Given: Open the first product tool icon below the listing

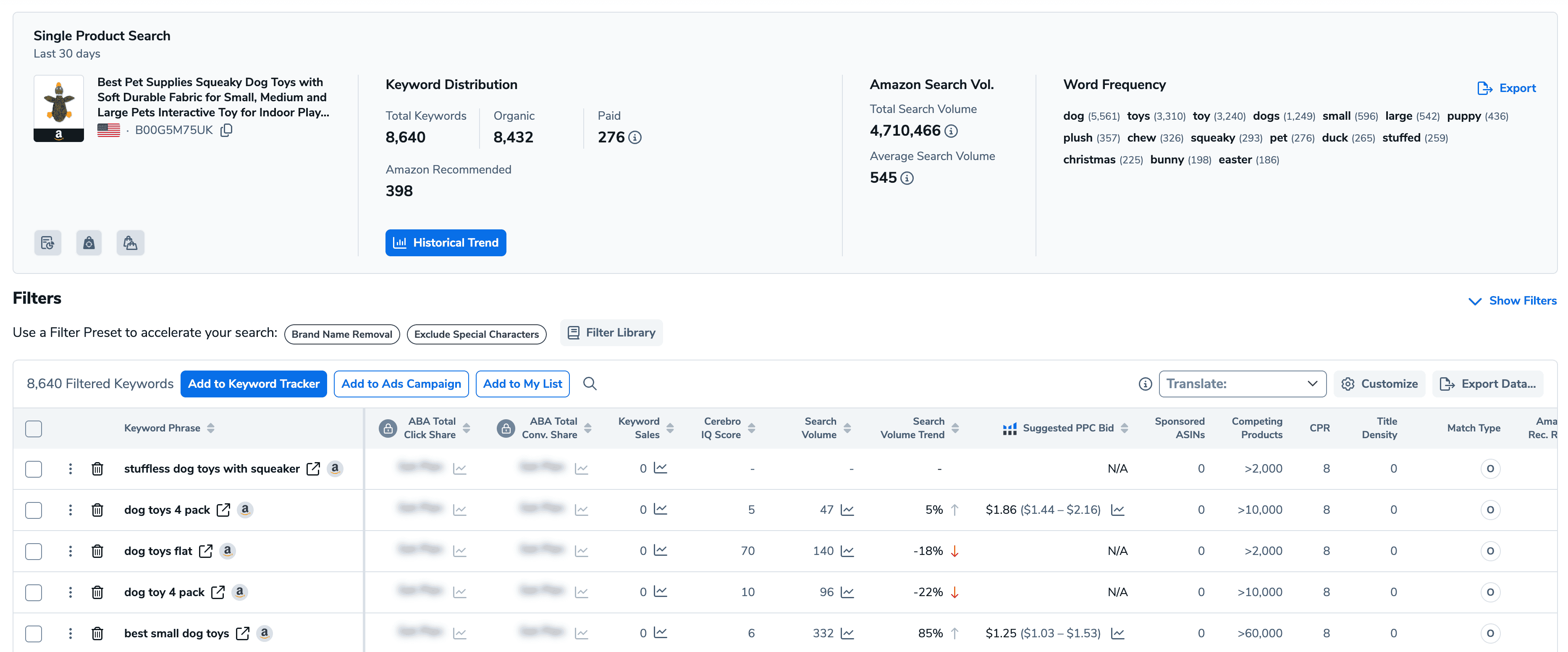Looking at the screenshot, I should [47, 243].
